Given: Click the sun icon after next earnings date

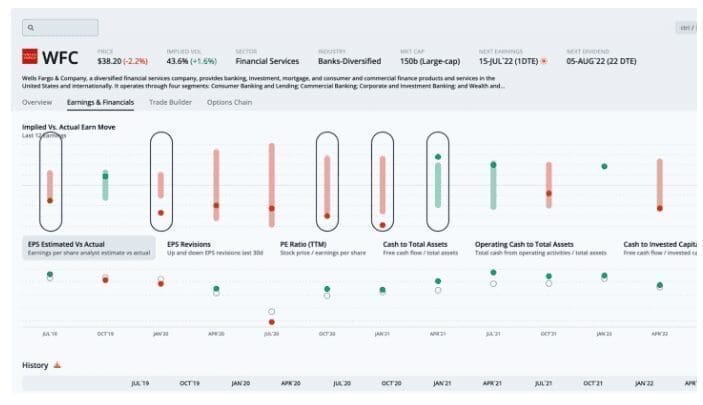Looking at the screenshot, I should (543, 59).
